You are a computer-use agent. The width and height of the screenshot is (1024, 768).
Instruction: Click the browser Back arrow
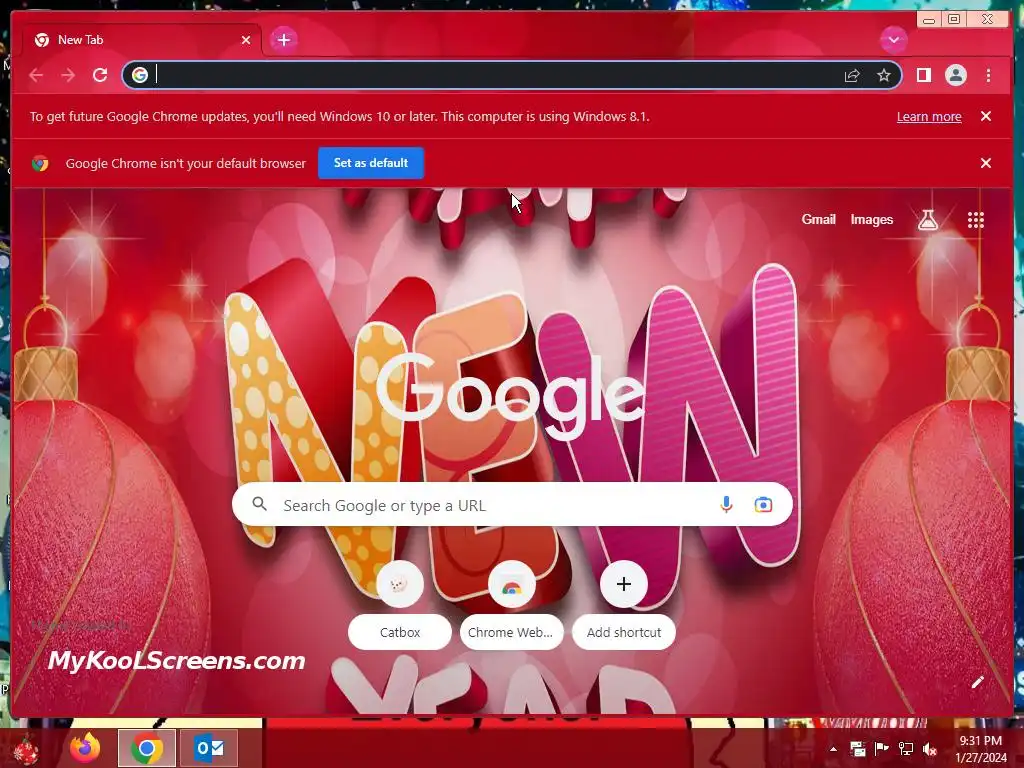(x=36, y=75)
